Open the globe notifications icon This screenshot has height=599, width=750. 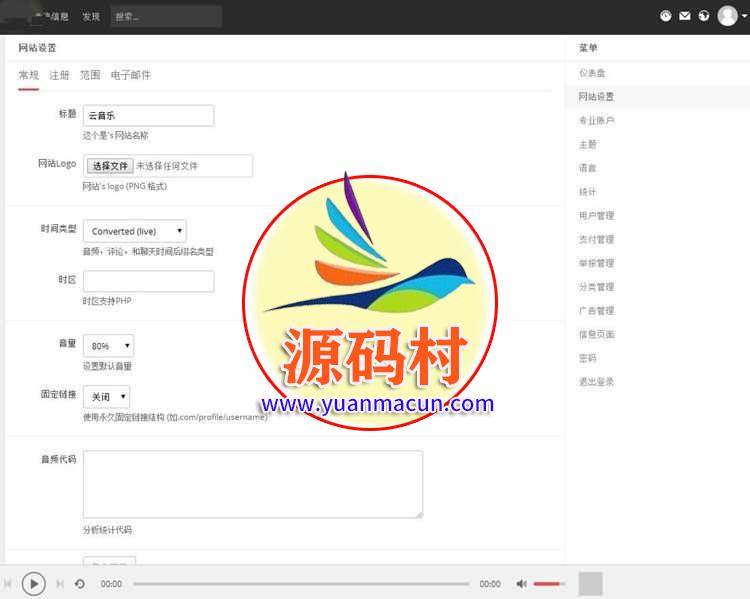(704, 16)
